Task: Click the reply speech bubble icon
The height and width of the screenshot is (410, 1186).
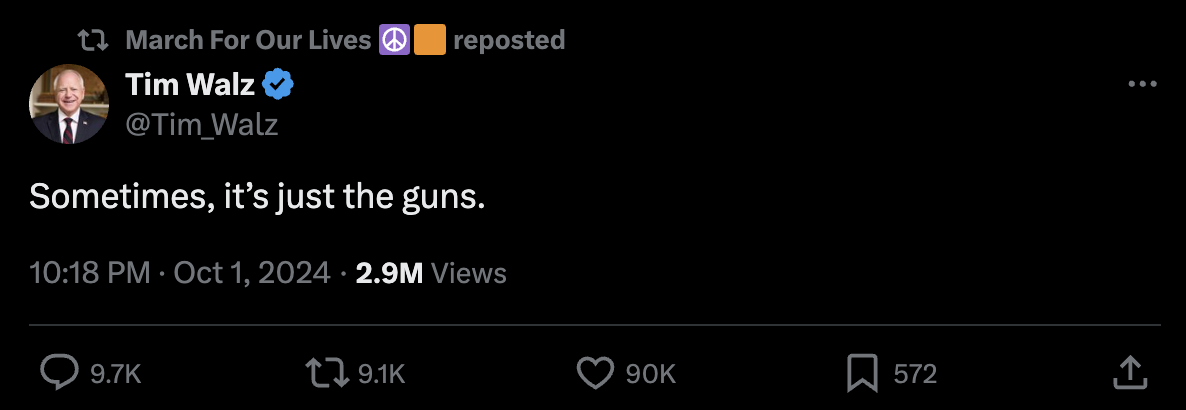Action: (x=59, y=374)
